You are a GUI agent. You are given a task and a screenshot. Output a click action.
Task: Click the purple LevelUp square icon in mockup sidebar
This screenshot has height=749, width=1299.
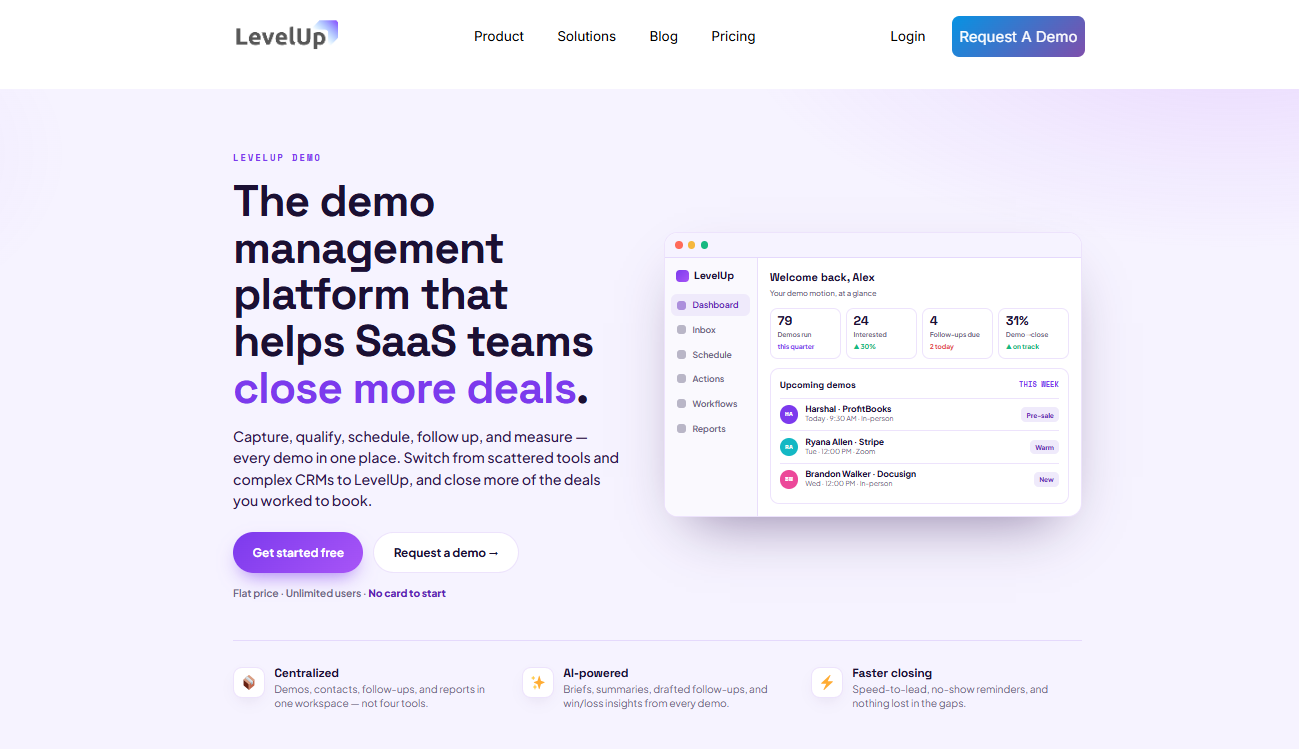[682, 276]
